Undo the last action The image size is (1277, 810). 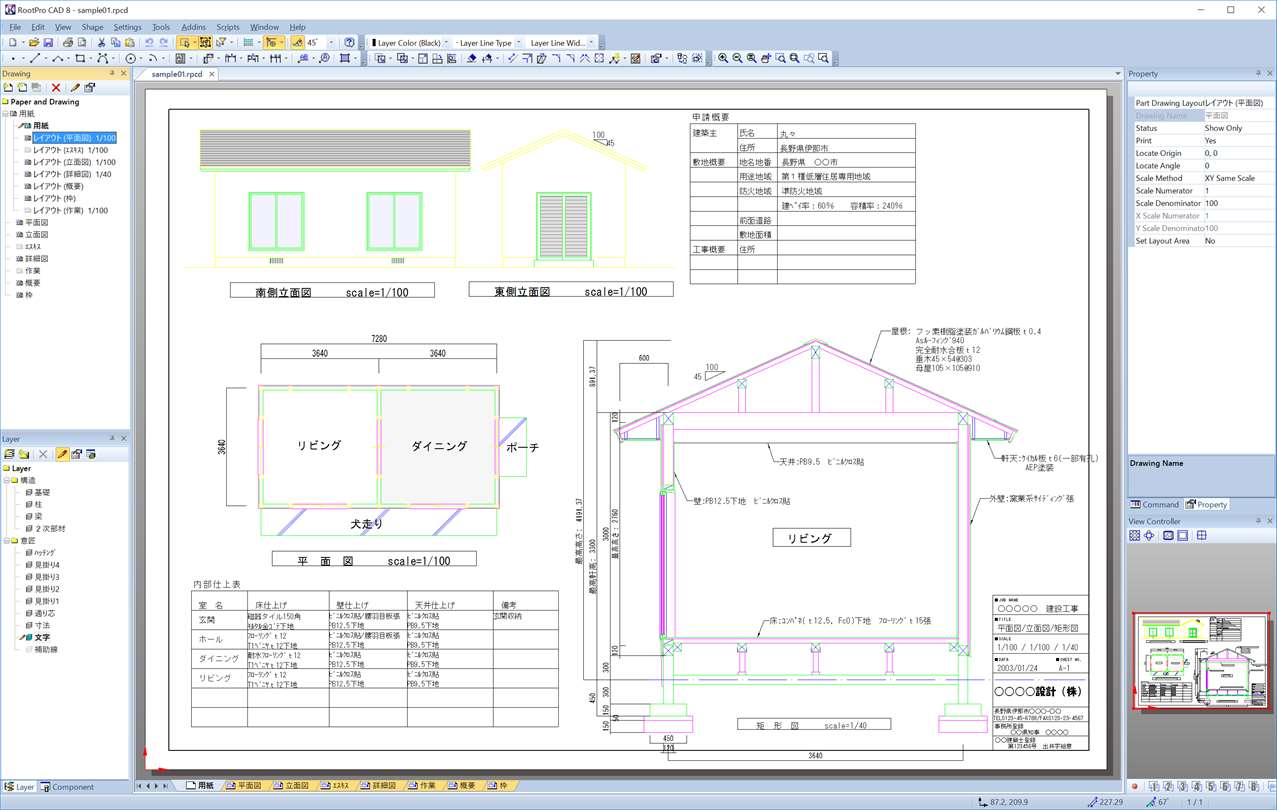pos(149,43)
